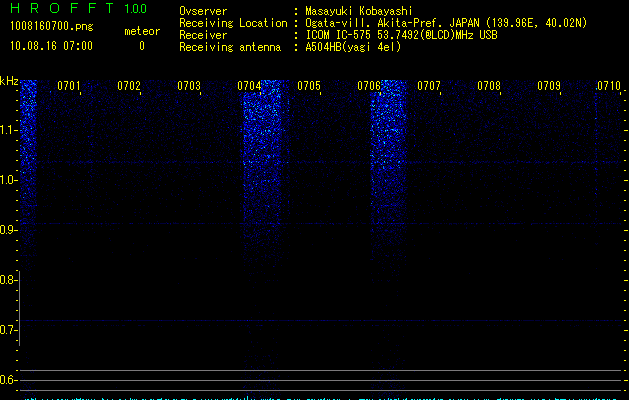Click the Receiving Location label
Screen dimensions: 629x400
(x=233, y=23)
